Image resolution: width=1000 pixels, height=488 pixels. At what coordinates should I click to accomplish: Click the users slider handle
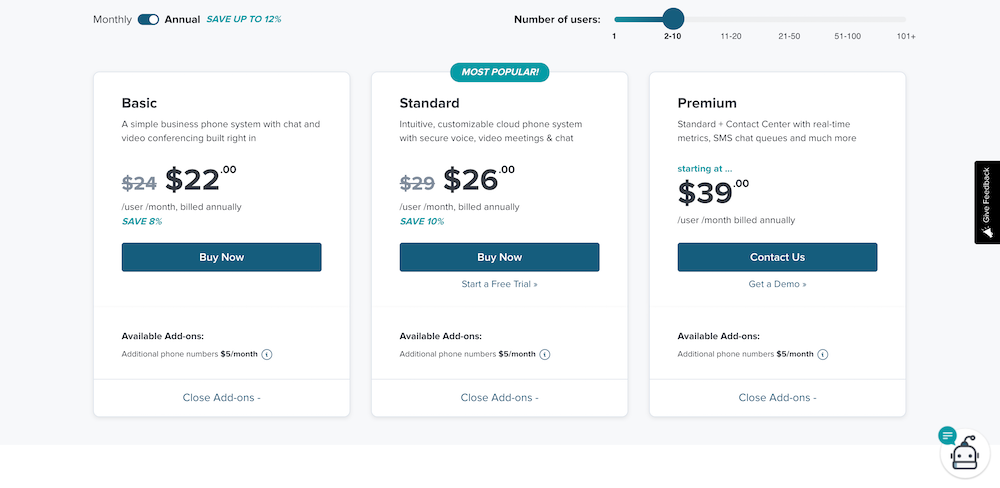tap(673, 18)
